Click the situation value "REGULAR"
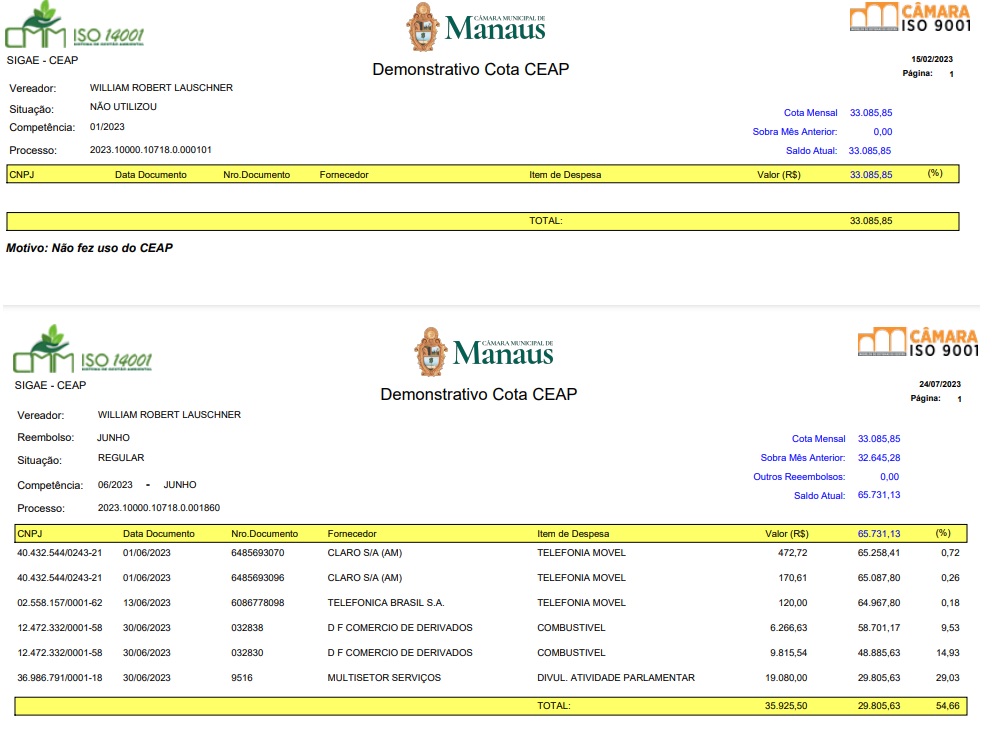995x753 pixels. [121, 457]
